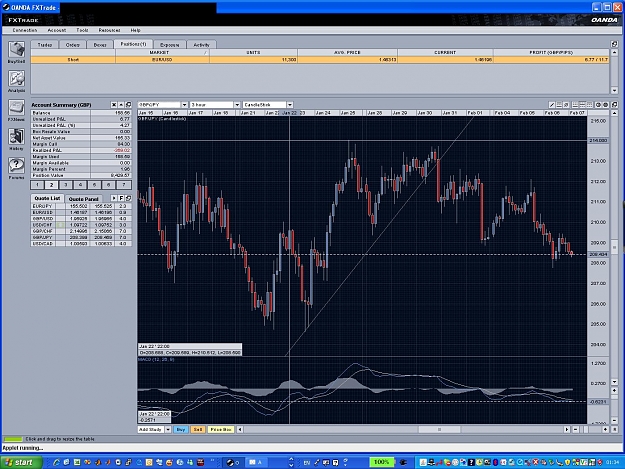Screen dimensions: 625x469
Task: Click the positions table scroll down arrow
Action: (x=614, y=91)
